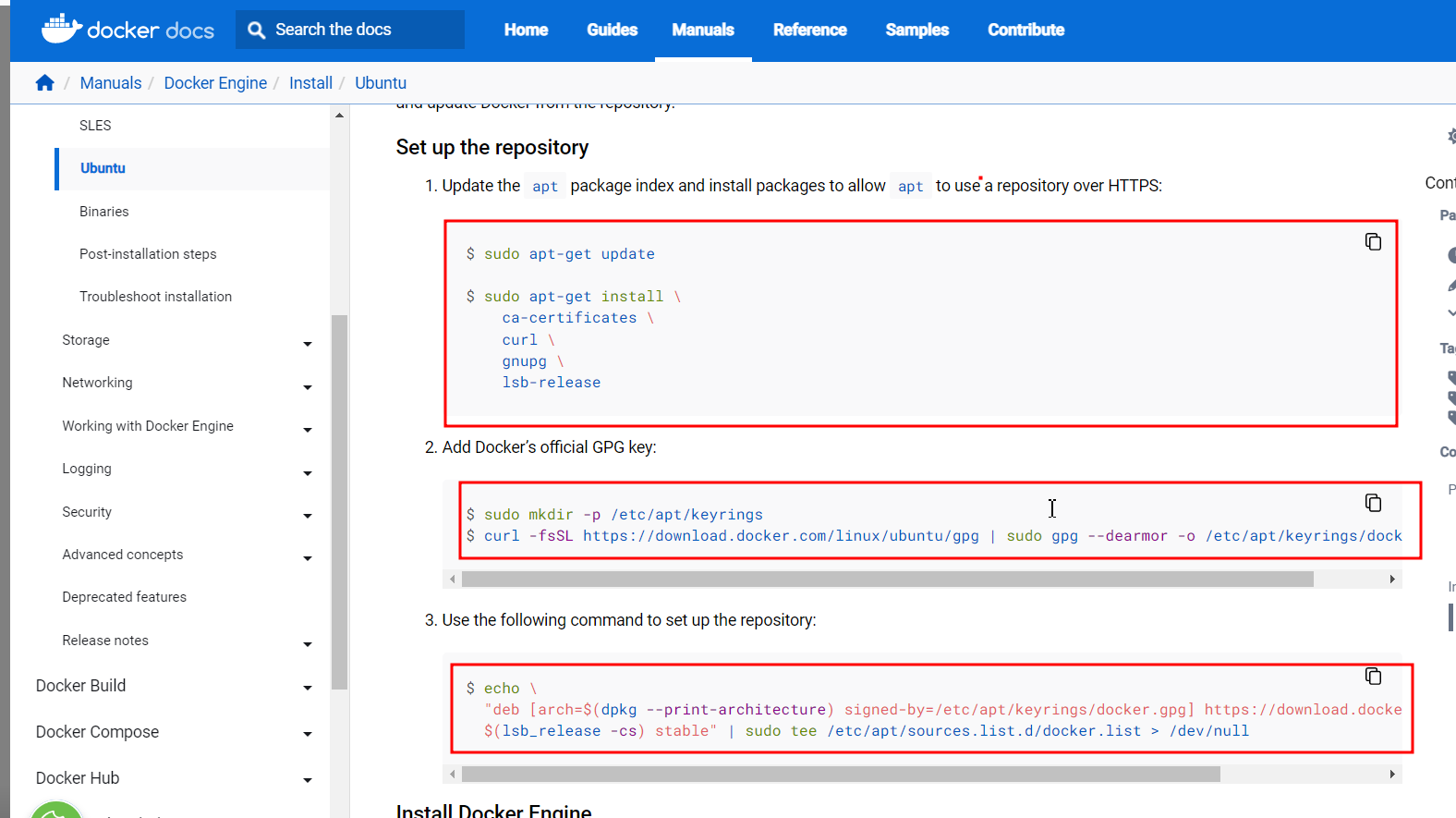This screenshot has width=1456, height=818.
Task: Click the 'sudo apt-get update' command text
Action: [569, 254]
